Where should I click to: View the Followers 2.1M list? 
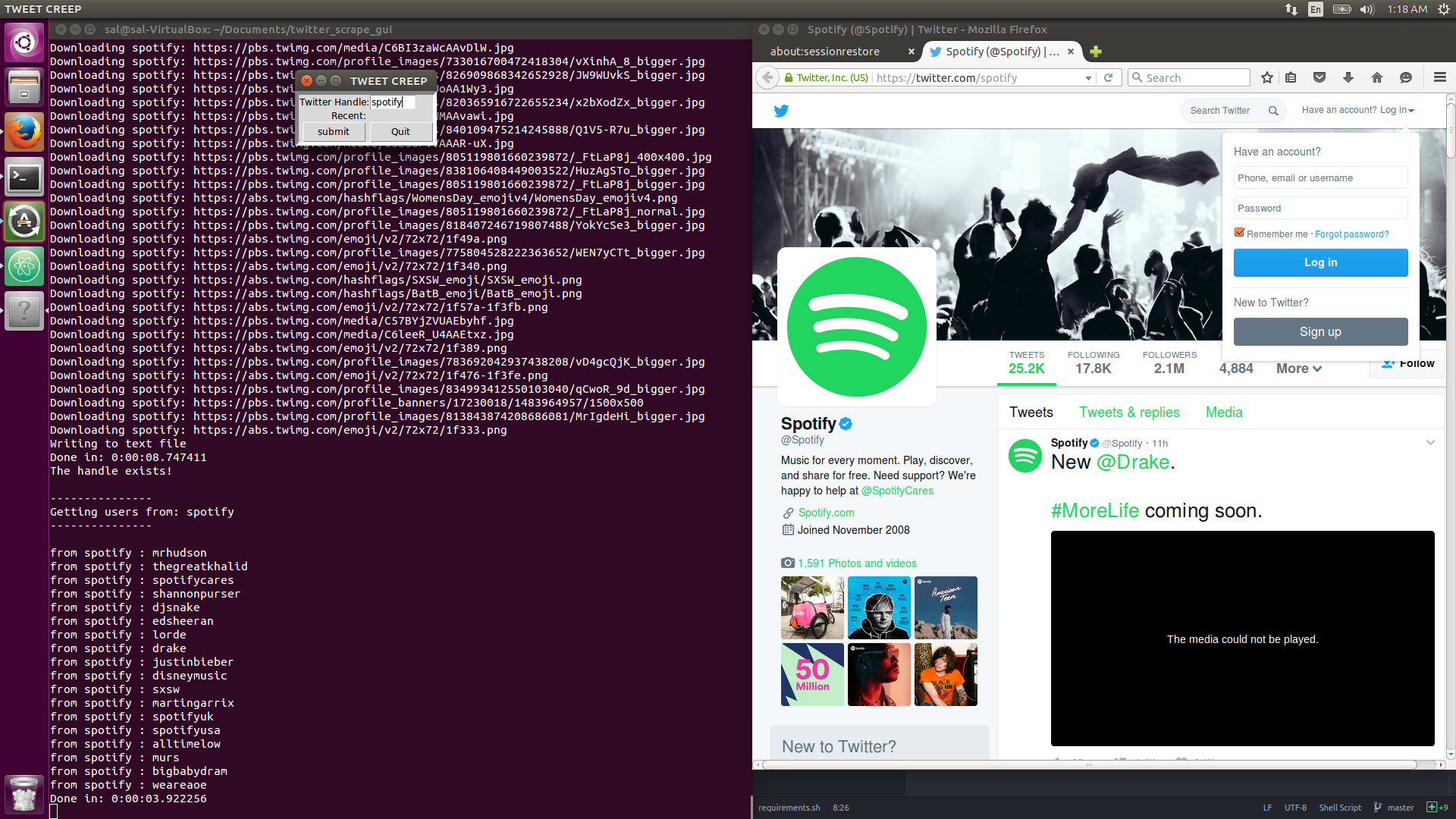pyautogui.click(x=1169, y=363)
